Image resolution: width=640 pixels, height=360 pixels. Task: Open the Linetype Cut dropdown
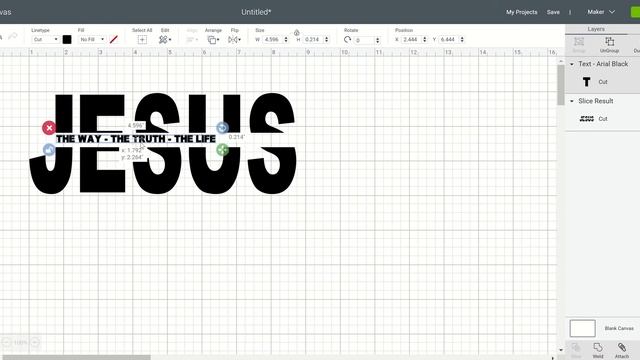(45, 40)
